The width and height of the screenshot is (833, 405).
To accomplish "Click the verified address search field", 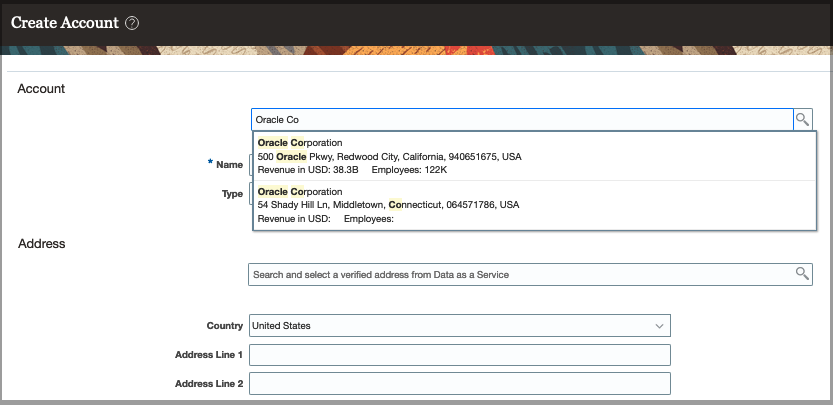I will click(x=530, y=274).
